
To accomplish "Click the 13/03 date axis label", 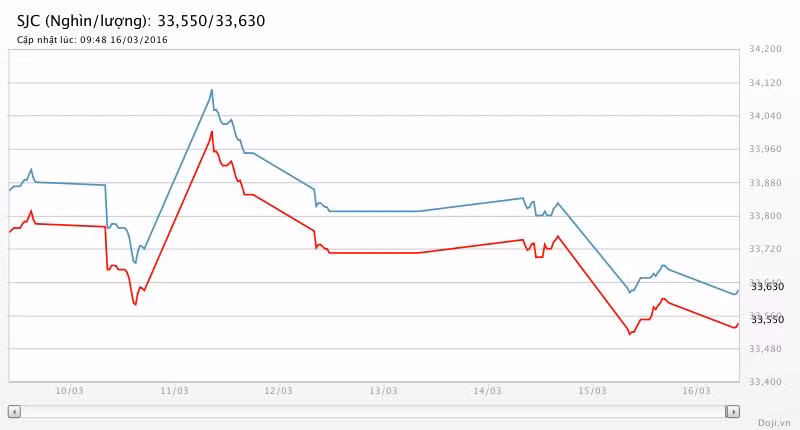I will [x=383, y=391].
